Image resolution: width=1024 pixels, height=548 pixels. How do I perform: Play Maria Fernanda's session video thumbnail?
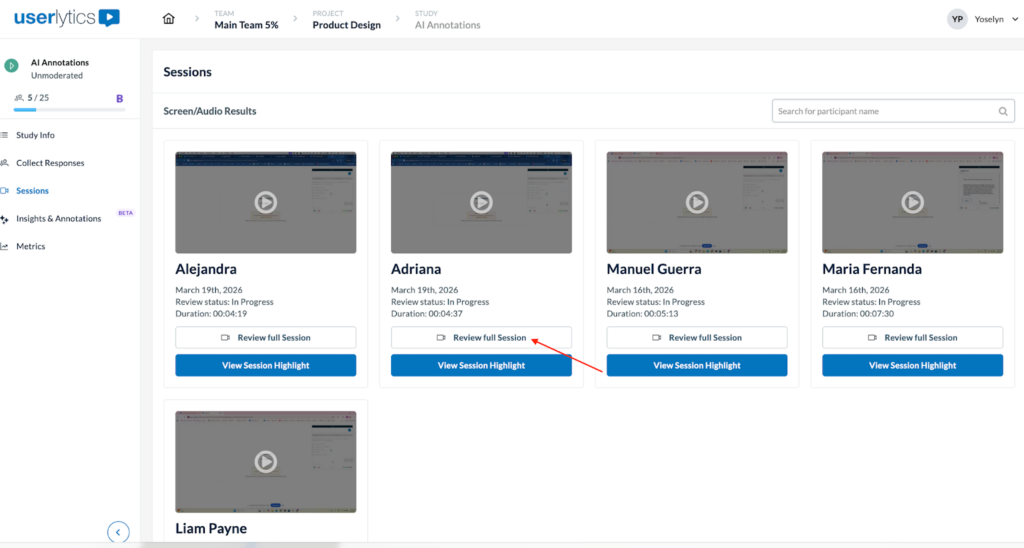(912, 202)
